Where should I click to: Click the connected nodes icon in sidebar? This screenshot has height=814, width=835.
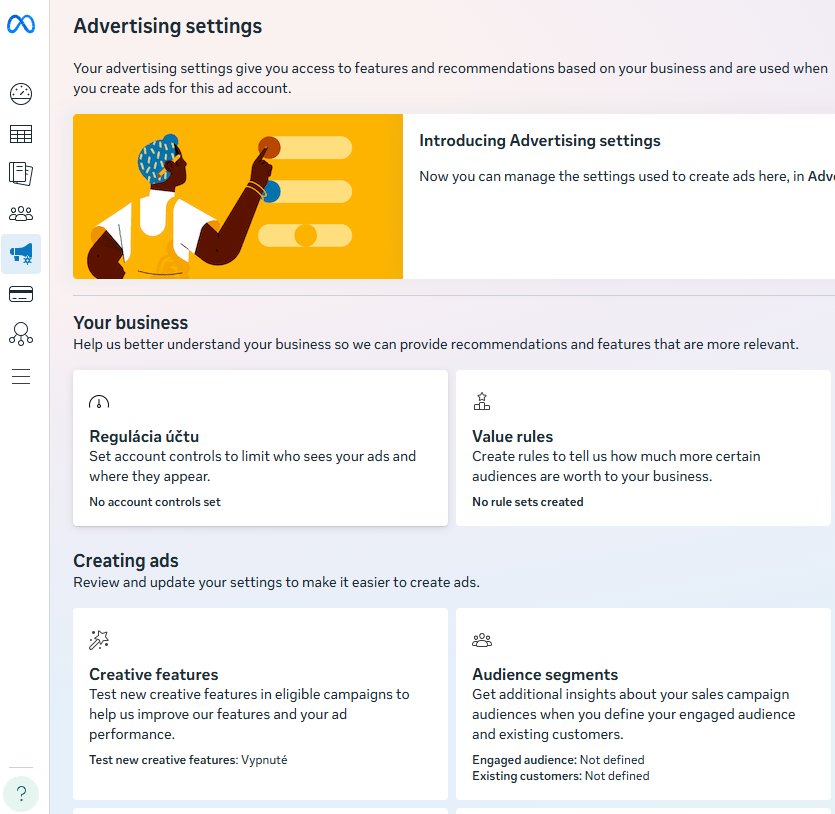tap(21, 334)
